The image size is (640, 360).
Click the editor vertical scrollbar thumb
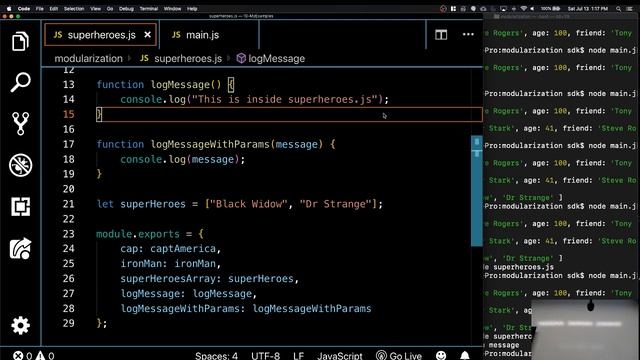coord(477,191)
